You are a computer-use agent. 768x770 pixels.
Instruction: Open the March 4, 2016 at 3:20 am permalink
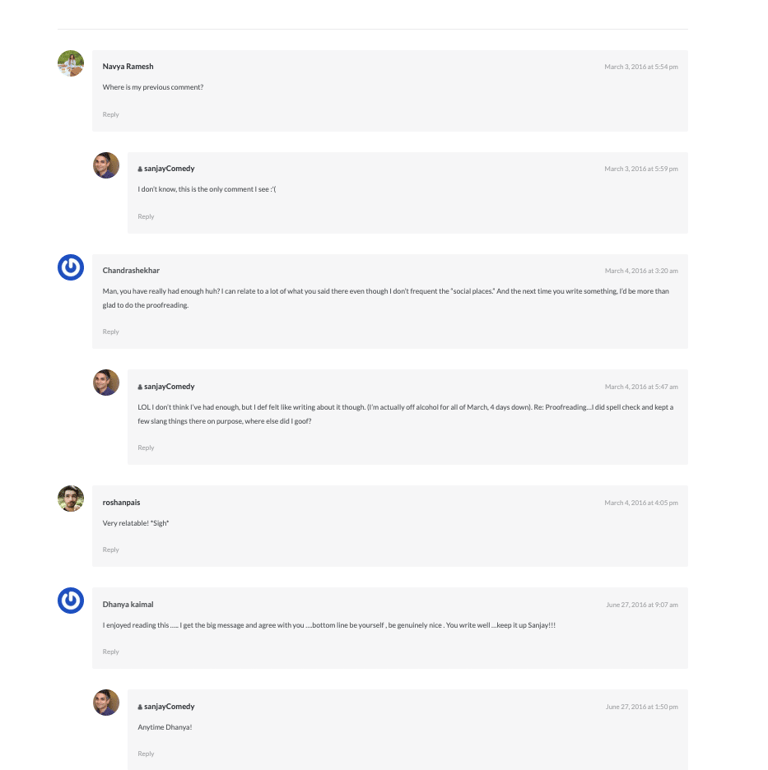[x=641, y=271]
